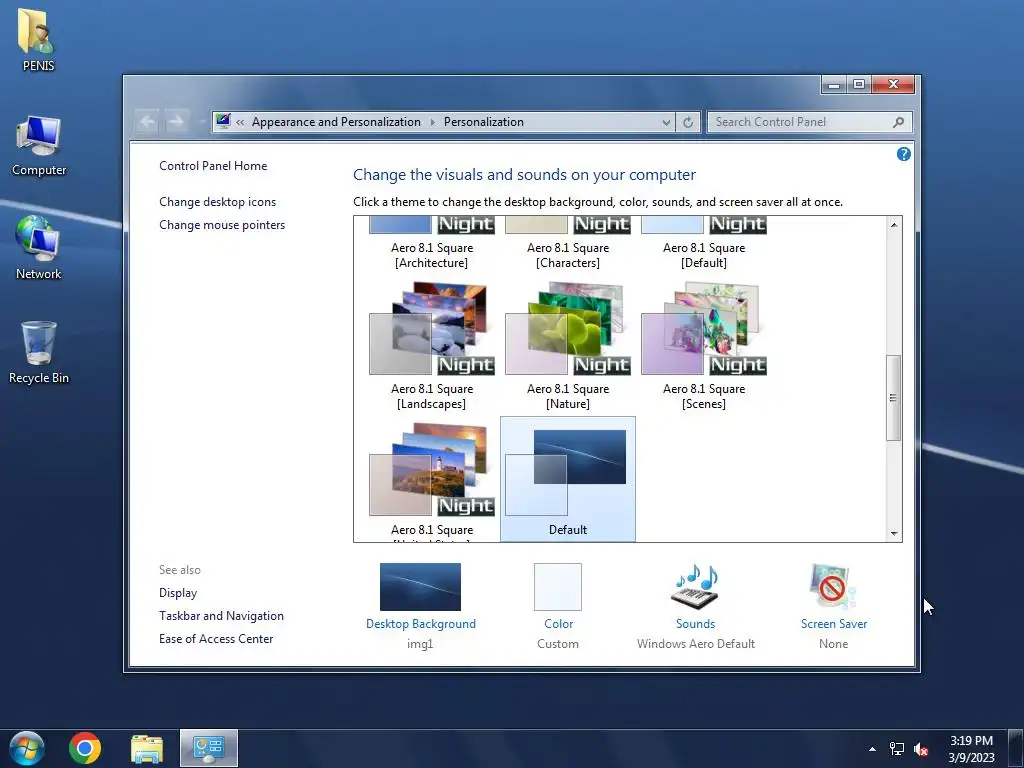Select the lighthouse Aero 8.1 Square theme
1024x768 pixels.
point(432,480)
